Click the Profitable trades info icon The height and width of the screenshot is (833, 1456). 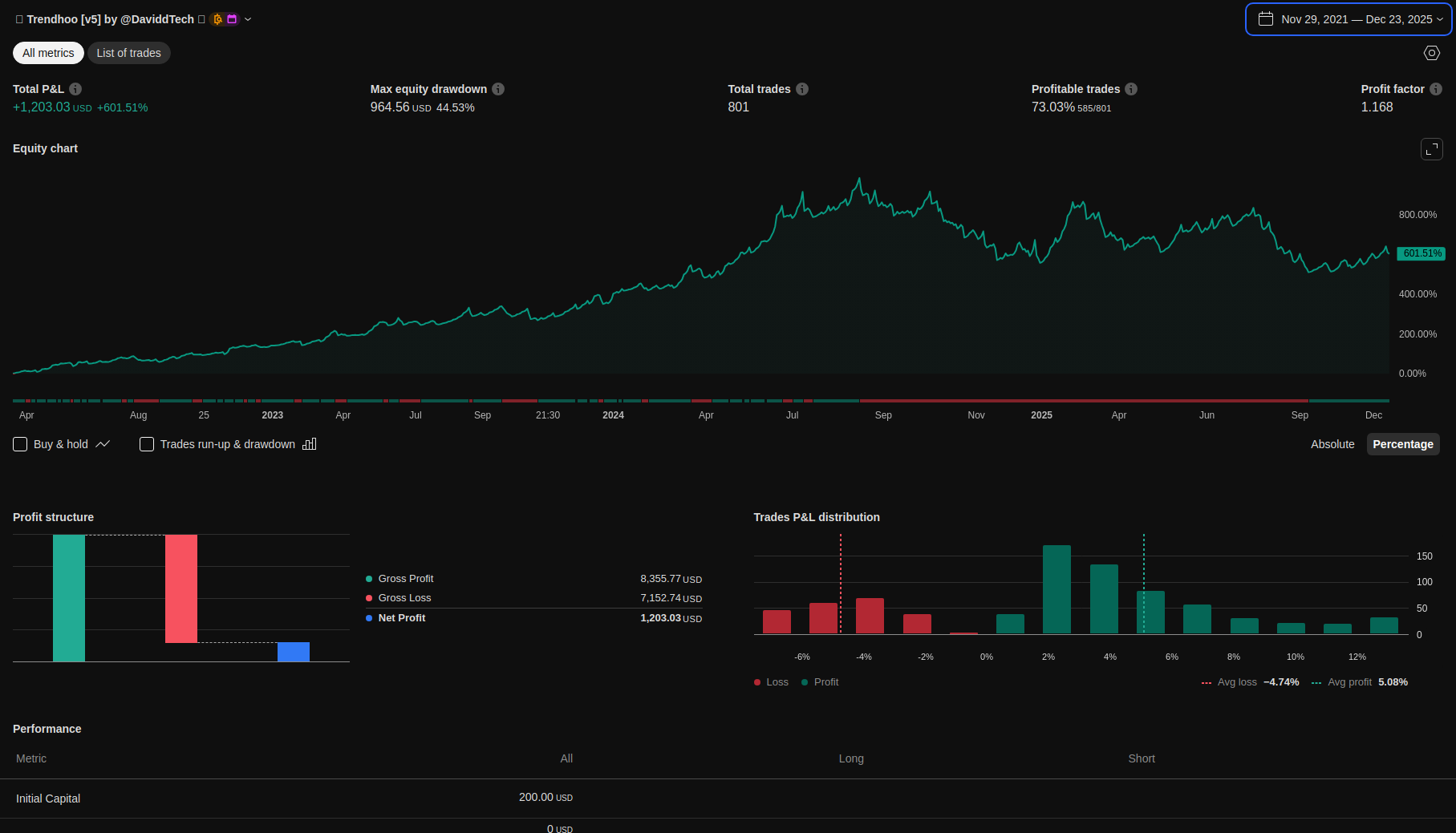coord(1131,89)
